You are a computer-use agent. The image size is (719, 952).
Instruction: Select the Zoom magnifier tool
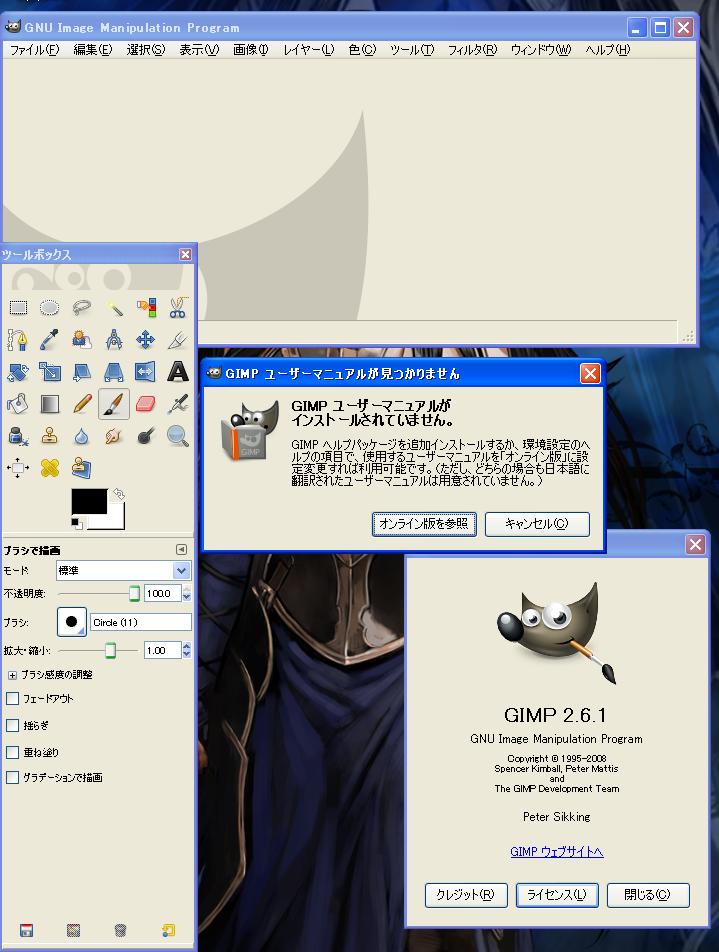click(177, 436)
